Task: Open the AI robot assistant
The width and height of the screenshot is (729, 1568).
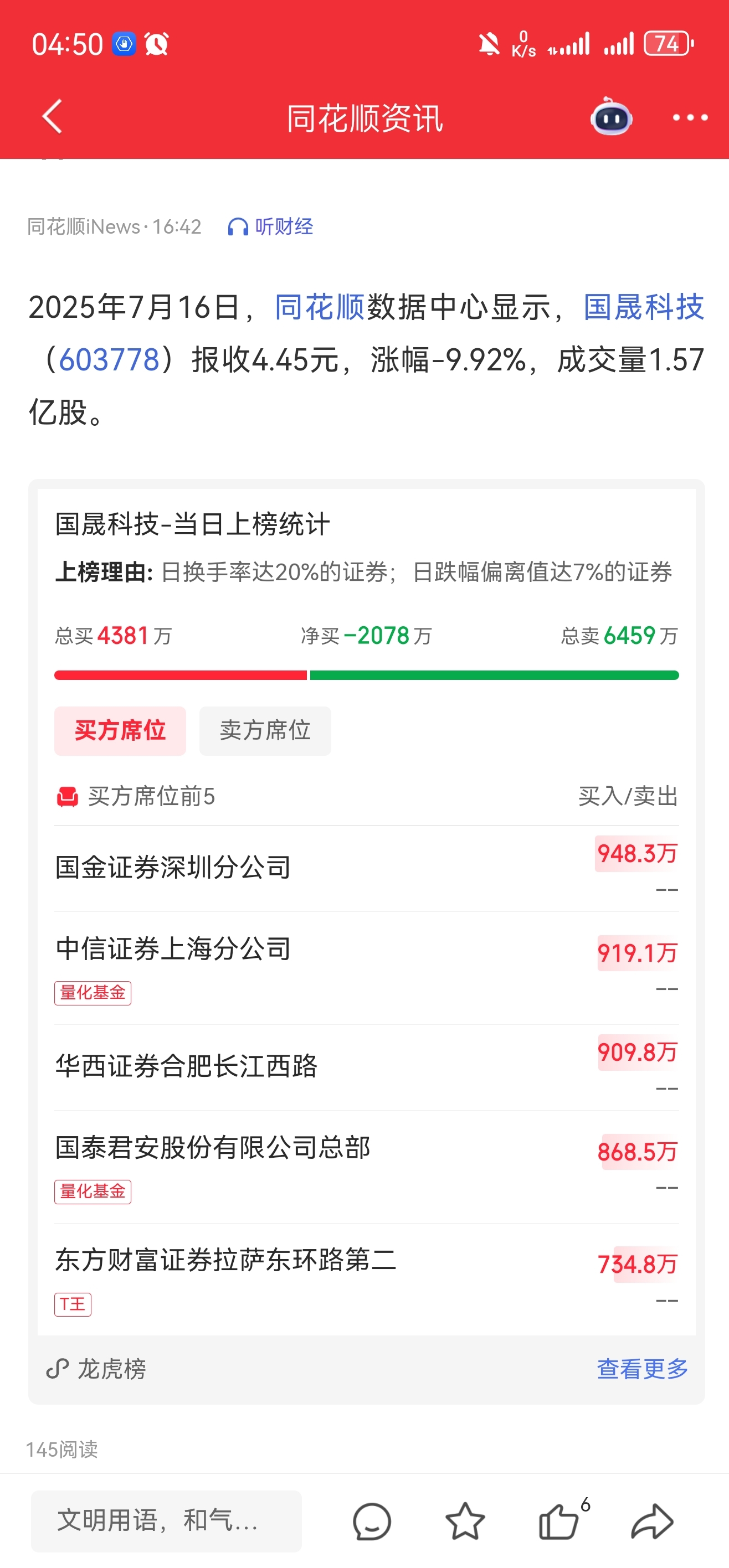Action: [x=611, y=116]
